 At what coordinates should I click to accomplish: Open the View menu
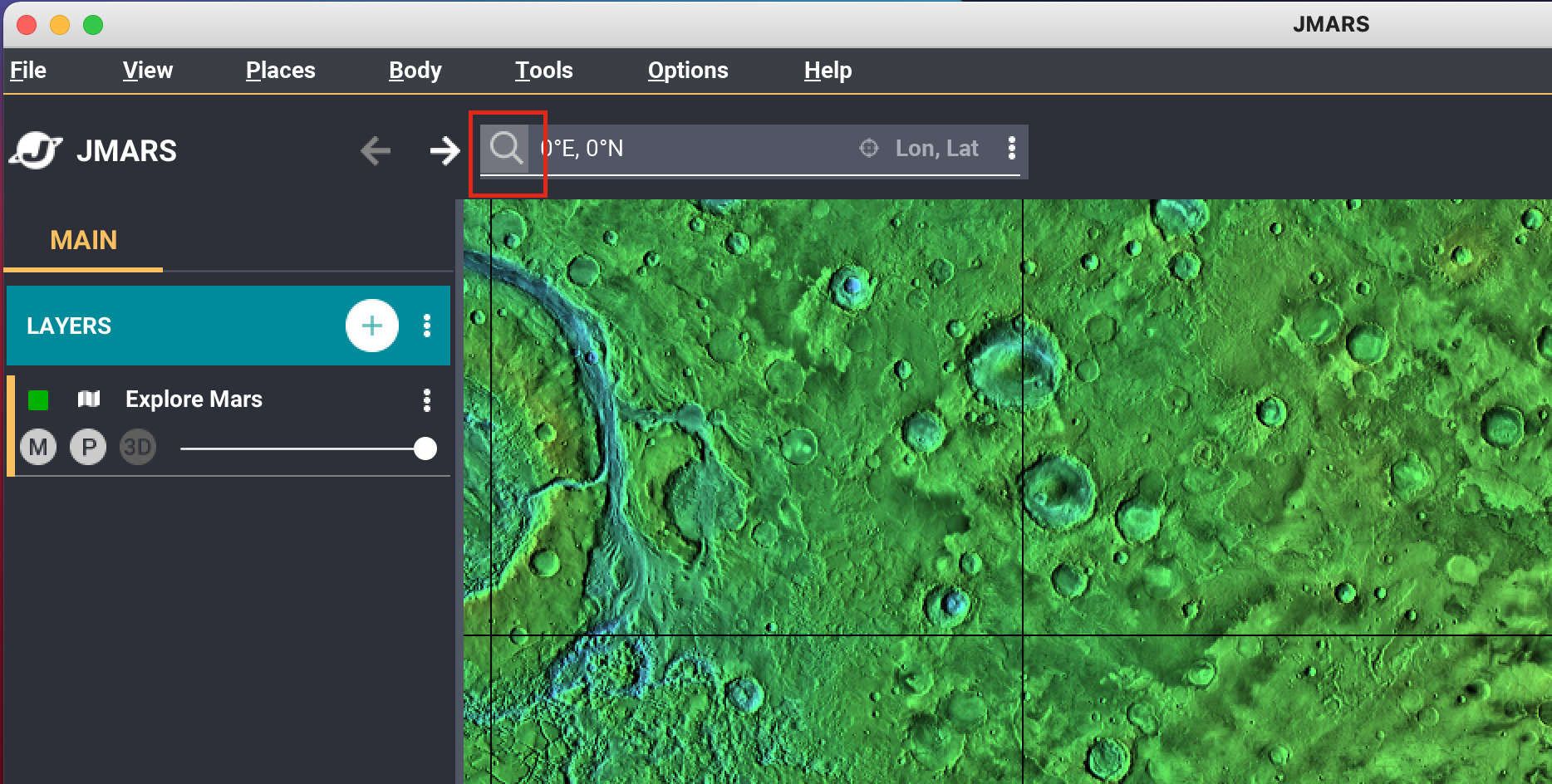coord(148,71)
